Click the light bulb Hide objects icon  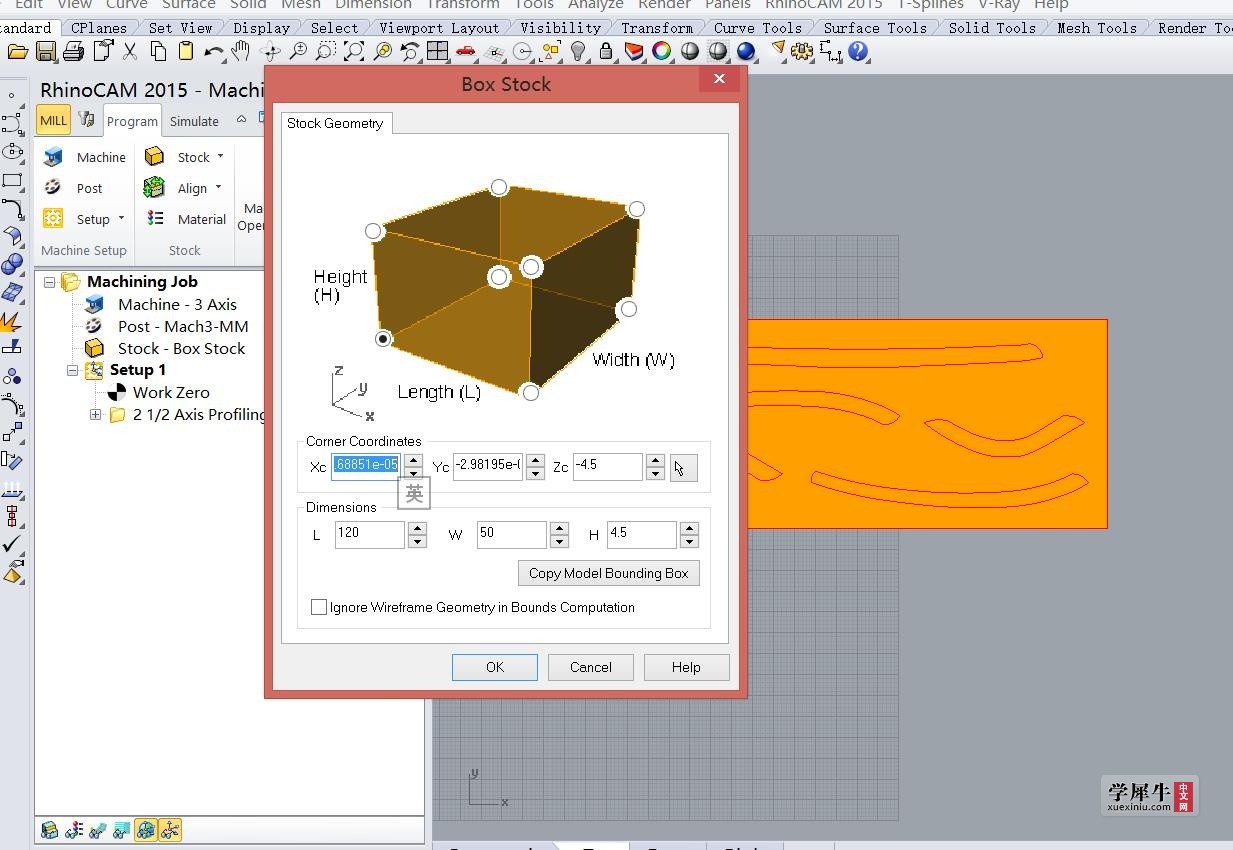tap(578, 51)
